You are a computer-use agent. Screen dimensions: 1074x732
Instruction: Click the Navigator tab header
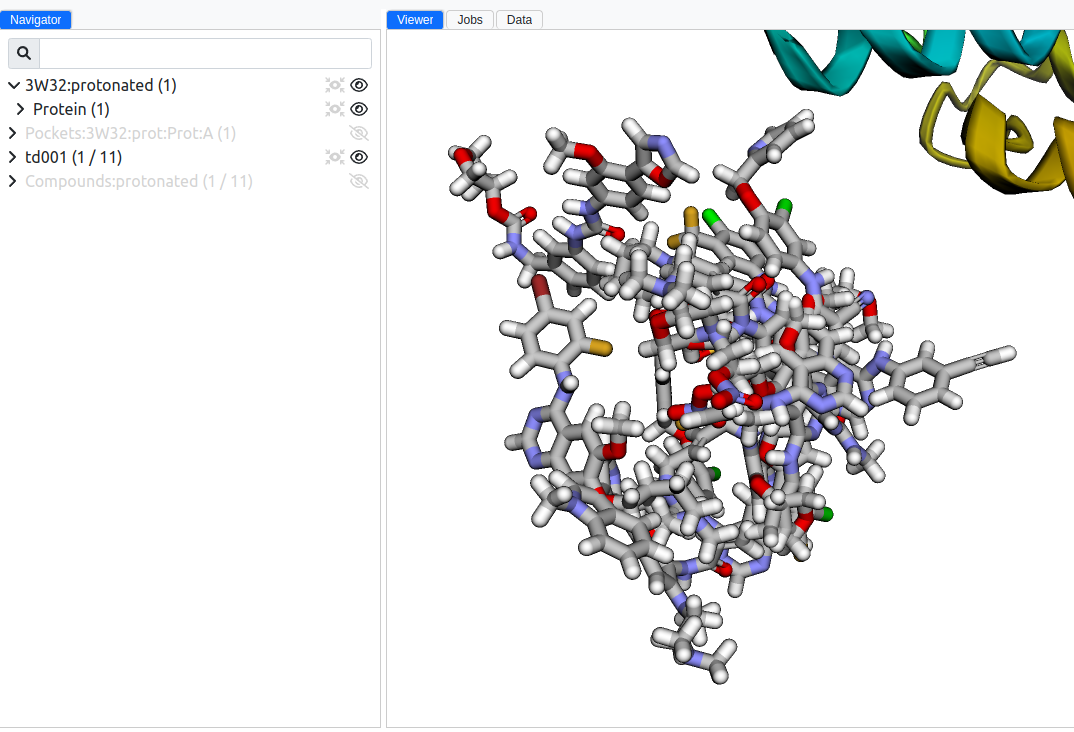click(x=36, y=19)
